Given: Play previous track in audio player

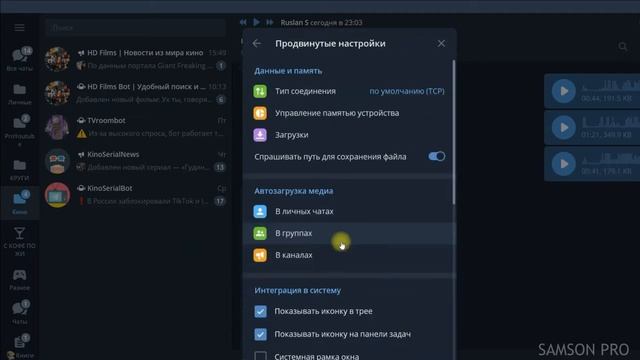Looking at the screenshot, I should coord(243,22).
